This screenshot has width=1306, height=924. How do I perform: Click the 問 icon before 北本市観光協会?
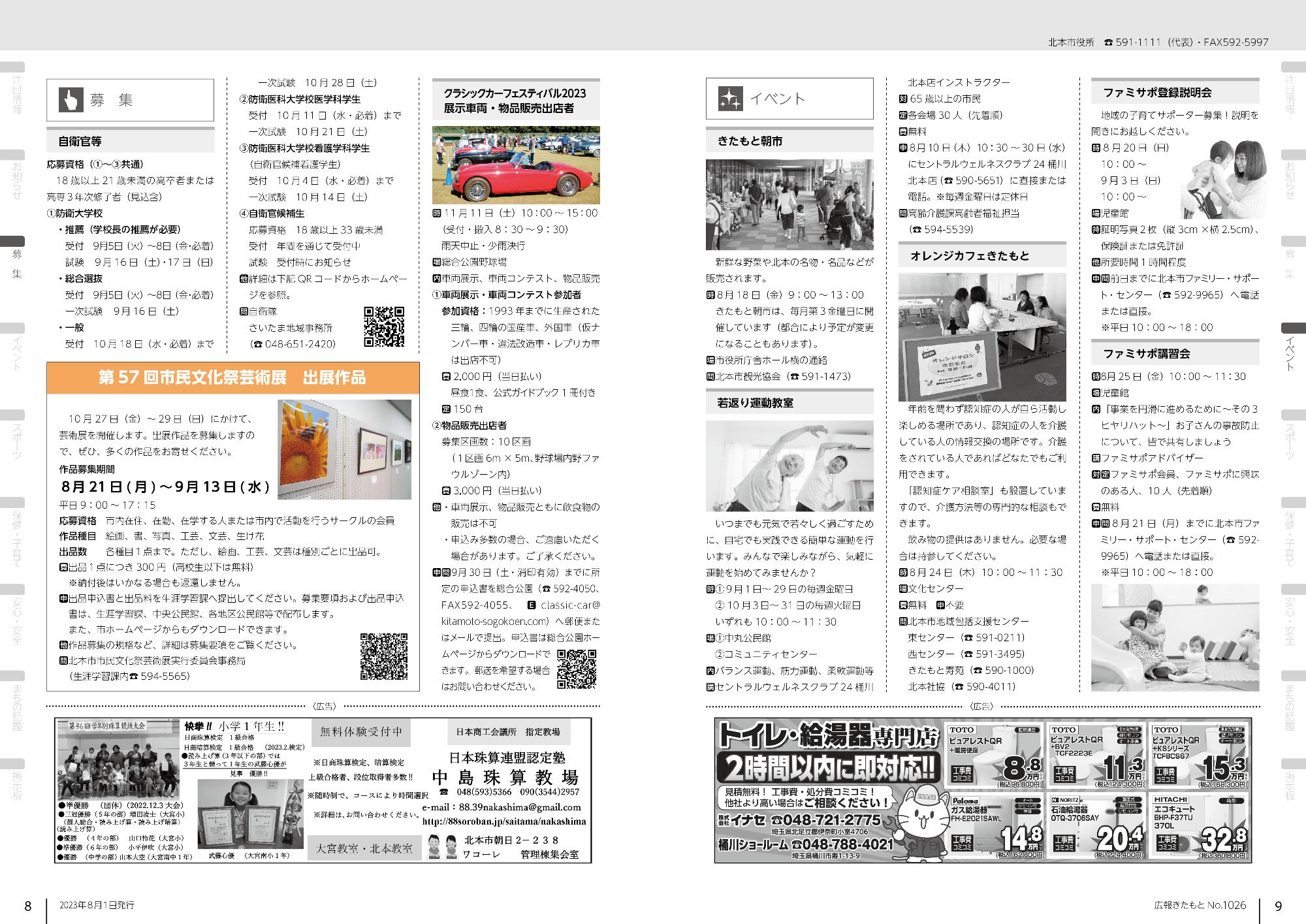pyautogui.click(x=710, y=376)
